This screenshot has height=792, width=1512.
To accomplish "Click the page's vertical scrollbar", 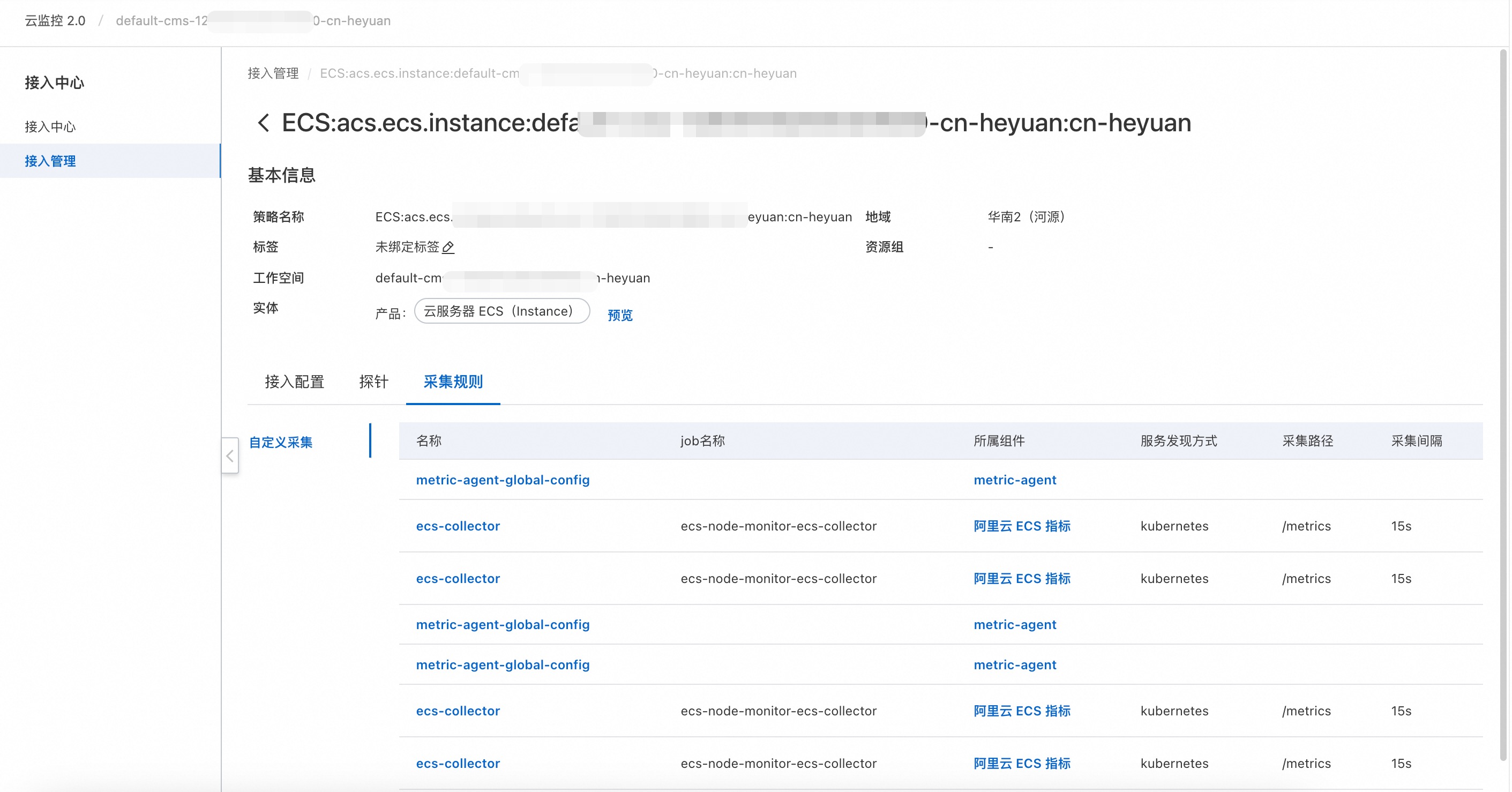I will coord(1503,405).
